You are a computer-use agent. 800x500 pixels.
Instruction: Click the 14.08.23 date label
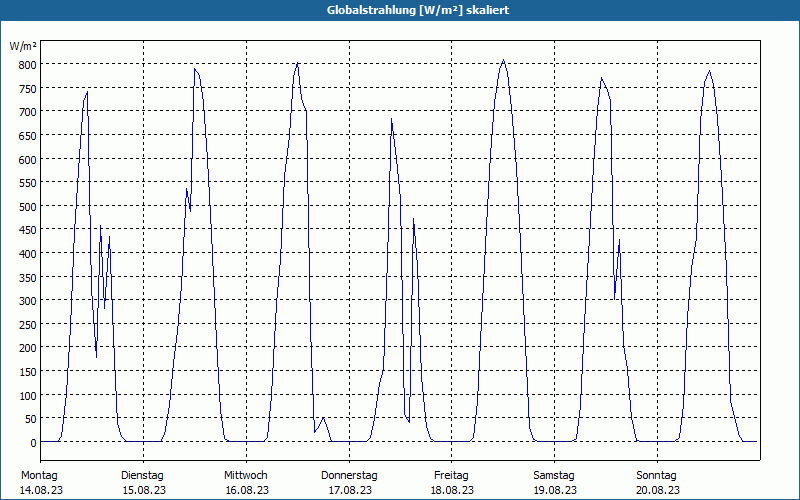tap(41, 490)
